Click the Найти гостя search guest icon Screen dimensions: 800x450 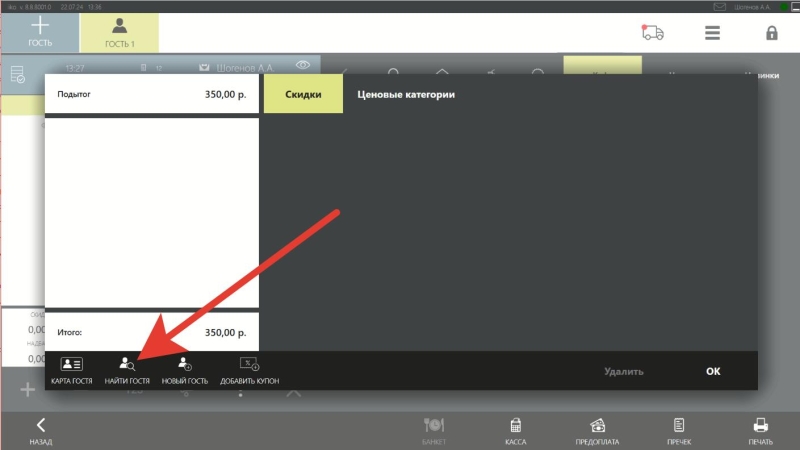coord(127,364)
